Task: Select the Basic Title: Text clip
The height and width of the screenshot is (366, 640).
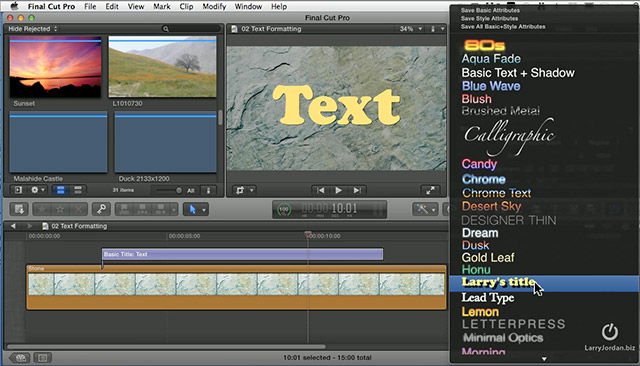Action: [x=242, y=254]
